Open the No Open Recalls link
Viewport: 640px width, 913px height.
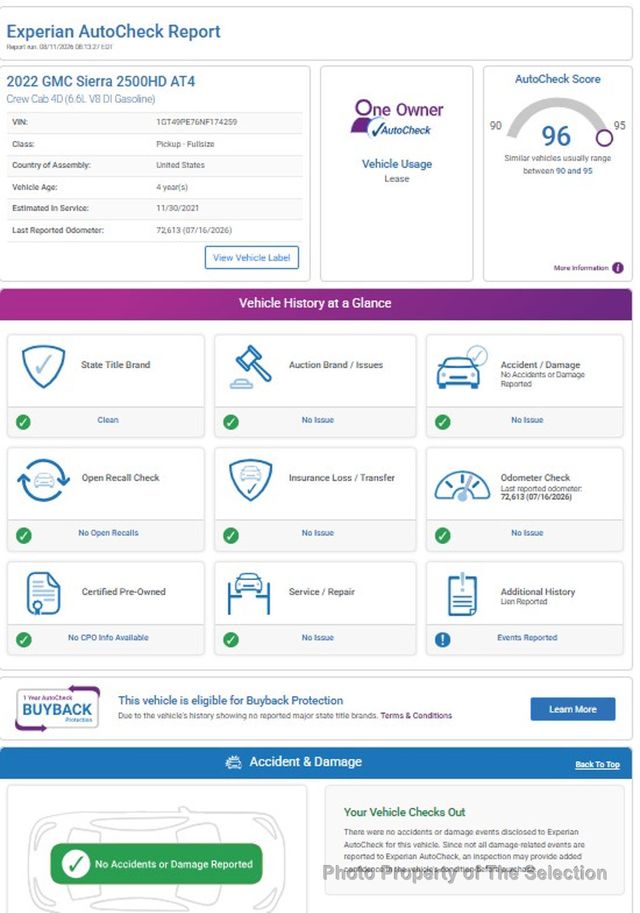108,533
